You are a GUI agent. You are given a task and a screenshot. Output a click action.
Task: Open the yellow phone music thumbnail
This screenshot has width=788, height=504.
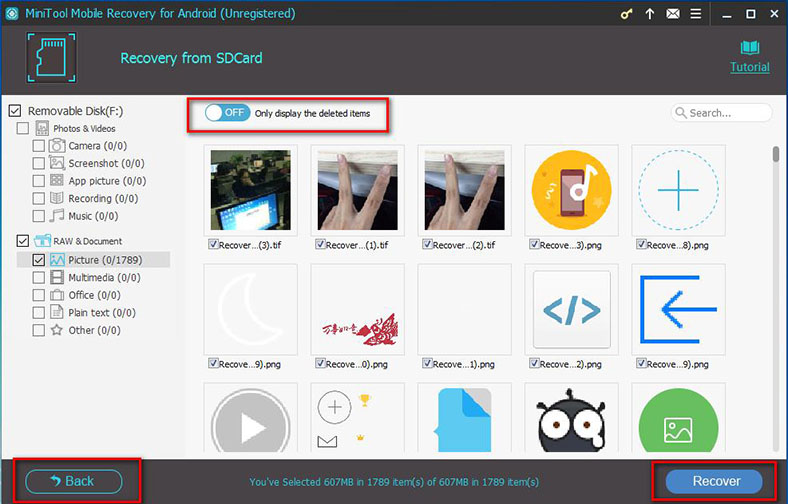[x=571, y=190]
